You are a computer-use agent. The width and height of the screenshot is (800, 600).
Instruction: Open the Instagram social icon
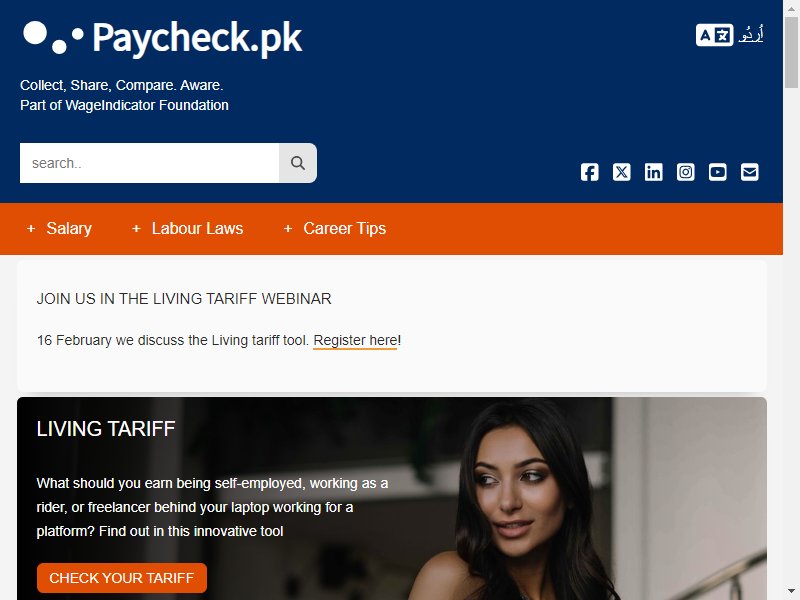pos(685,172)
